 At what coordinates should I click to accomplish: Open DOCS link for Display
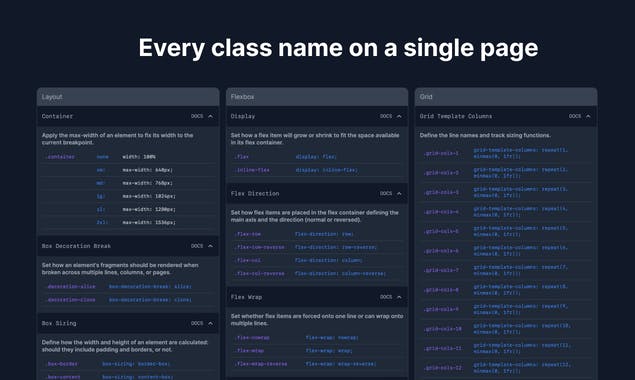point(386,116)
